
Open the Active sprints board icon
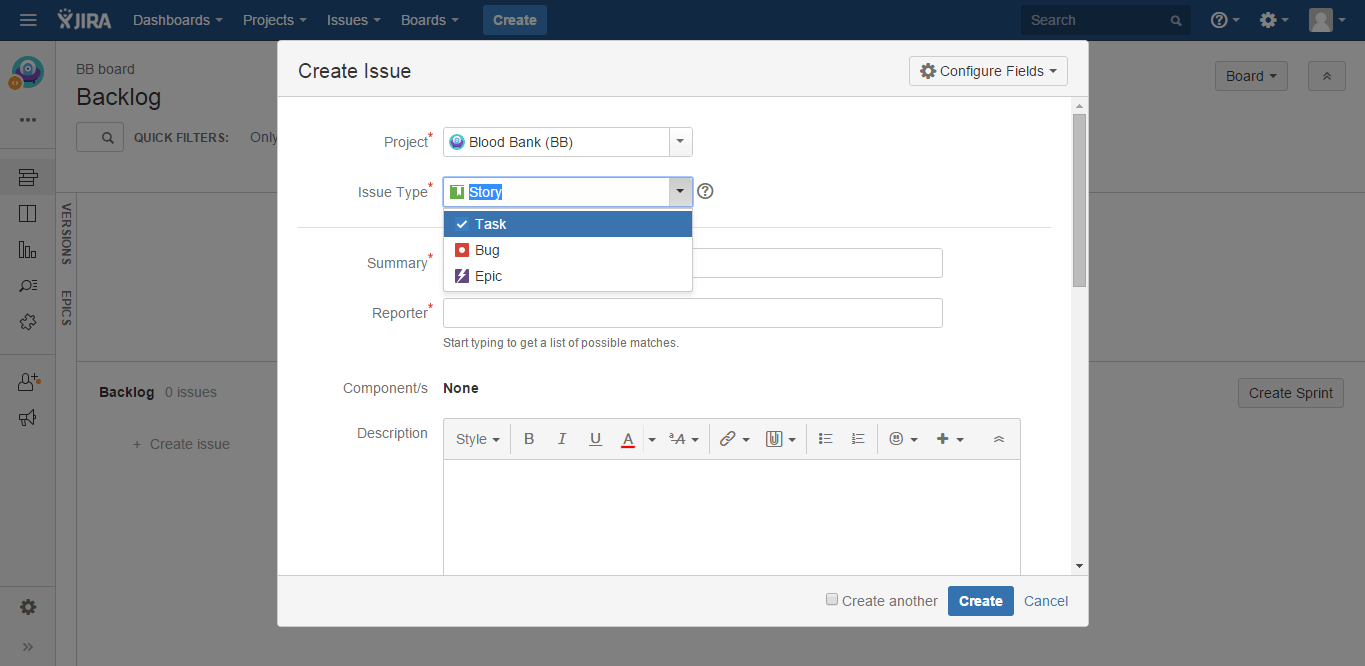(28, 214)
